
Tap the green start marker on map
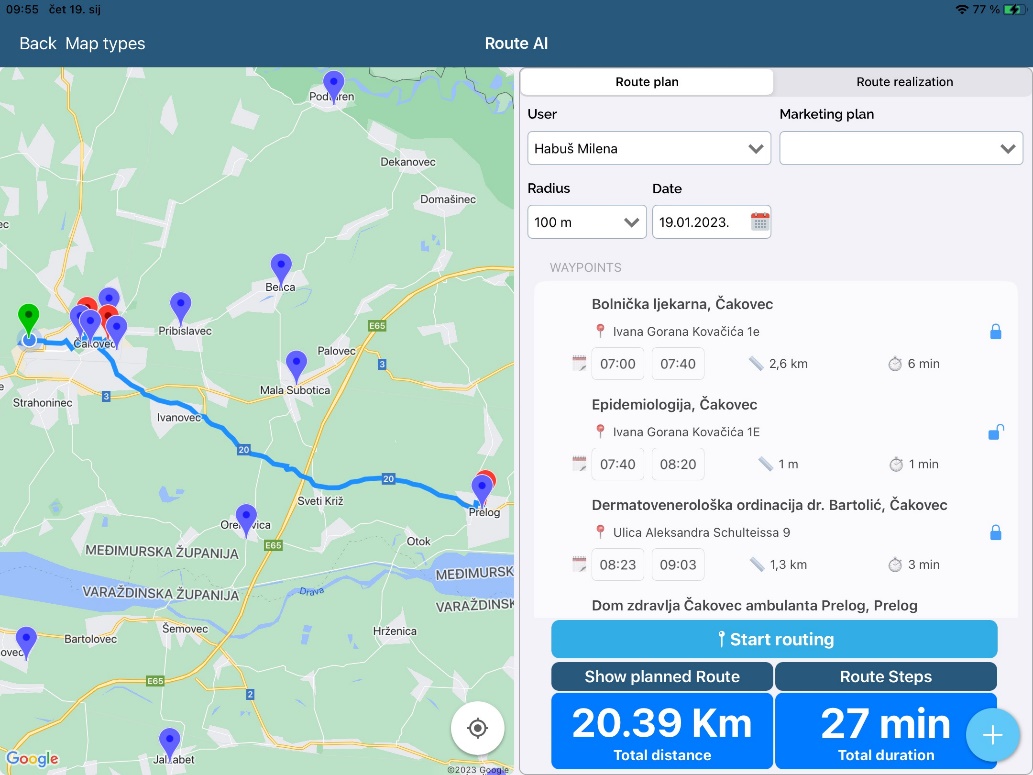28,319
